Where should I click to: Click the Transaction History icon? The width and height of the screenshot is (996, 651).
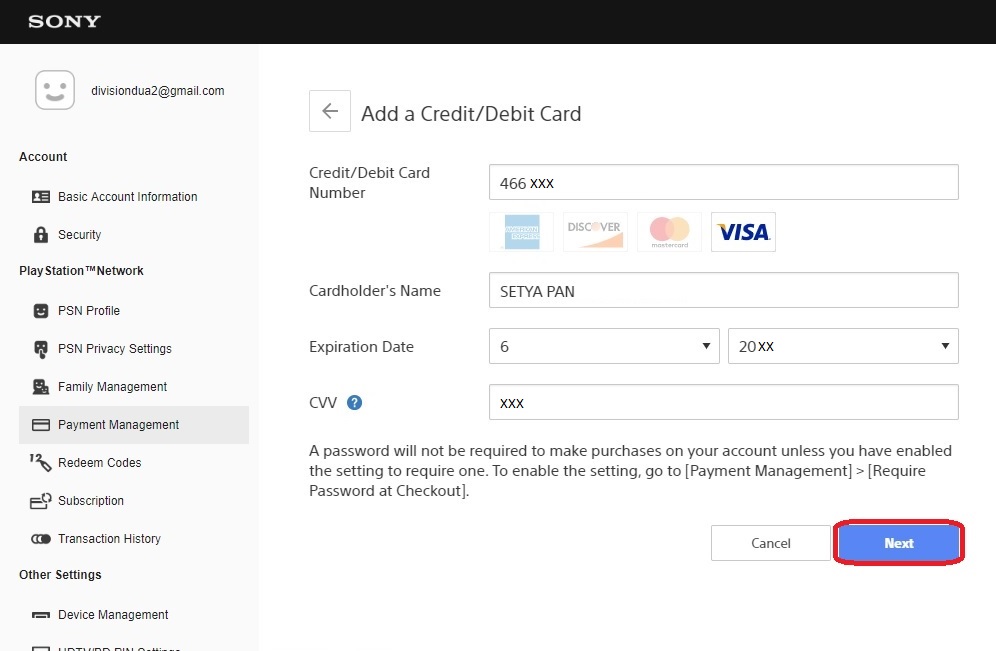click(41, 539)
